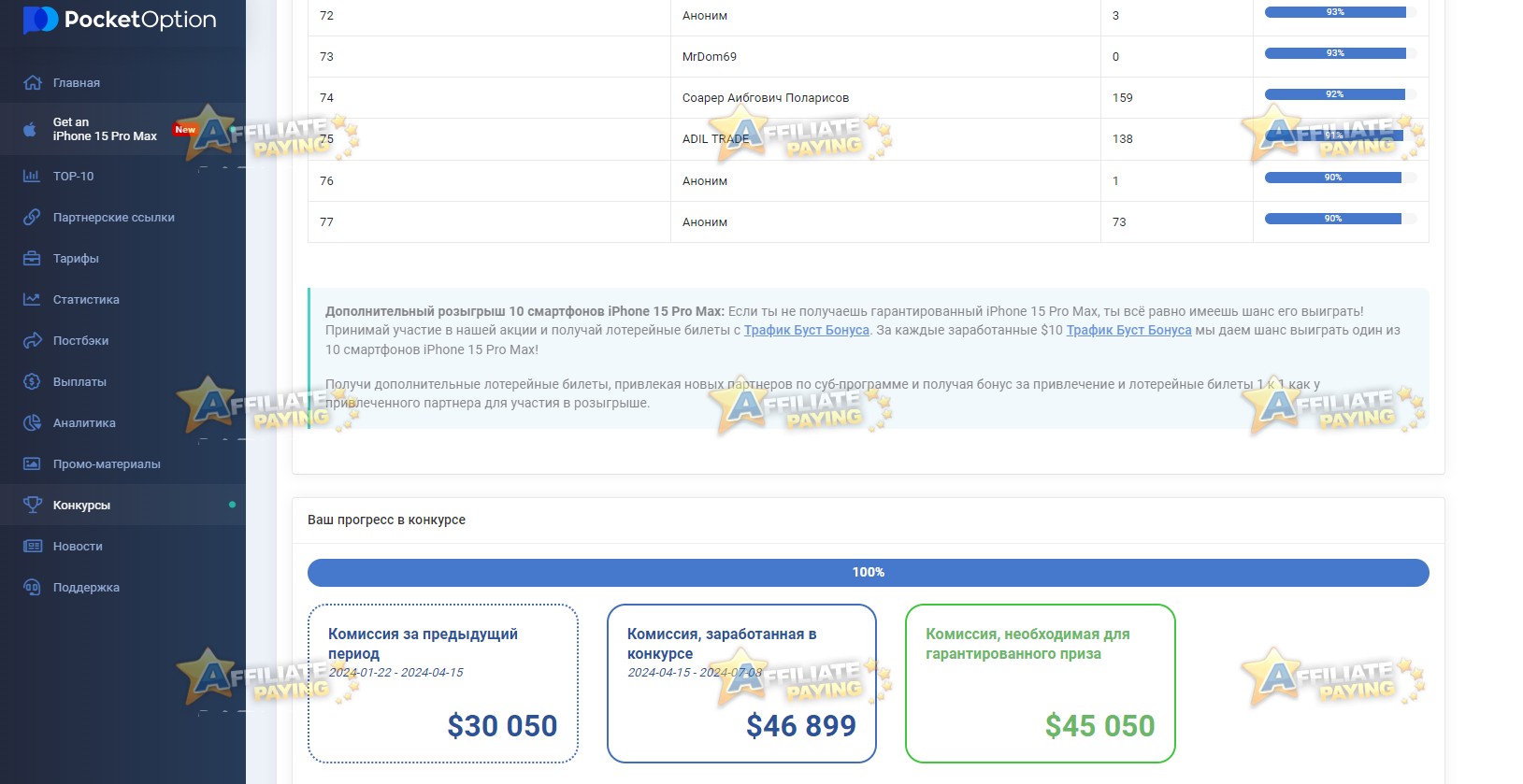Image resolution: width=1523 pixels, height=784 pixels.
Task: Click the $46 899 contest commission amount
Action: [x=801, y=725]
